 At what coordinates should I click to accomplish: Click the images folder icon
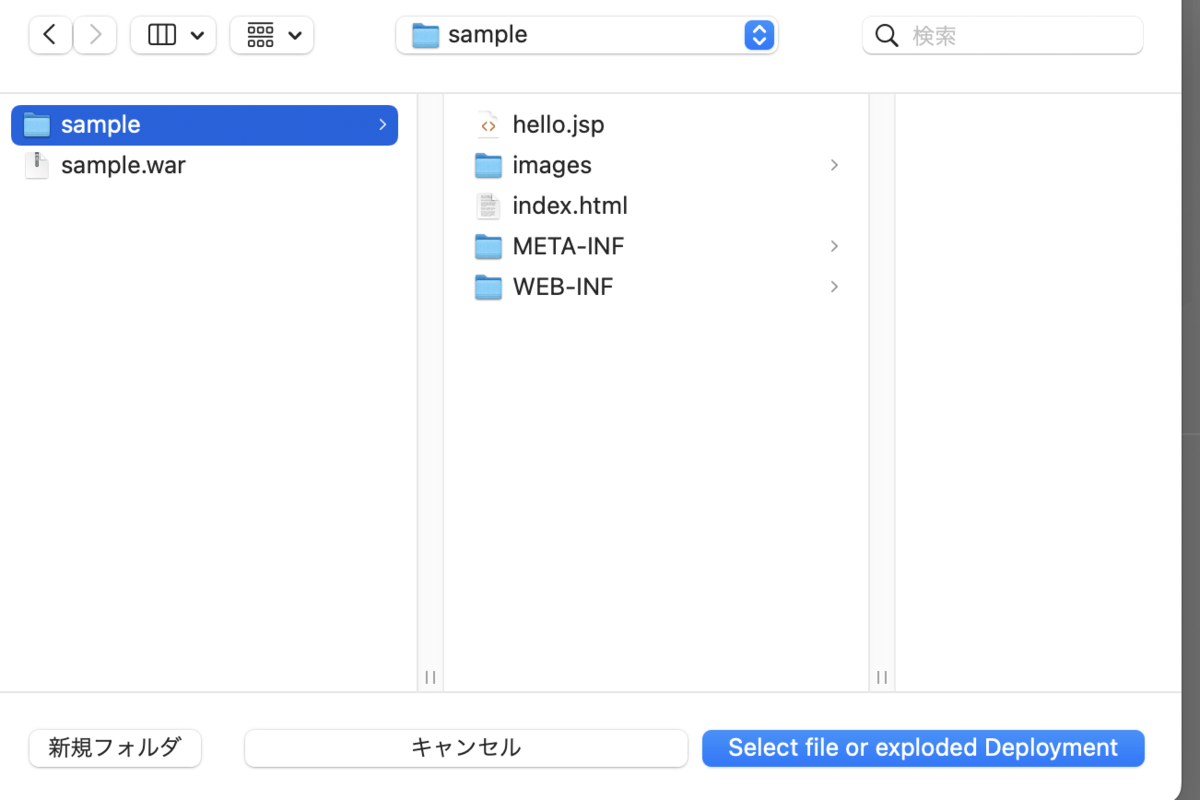[x=488, y=165]
